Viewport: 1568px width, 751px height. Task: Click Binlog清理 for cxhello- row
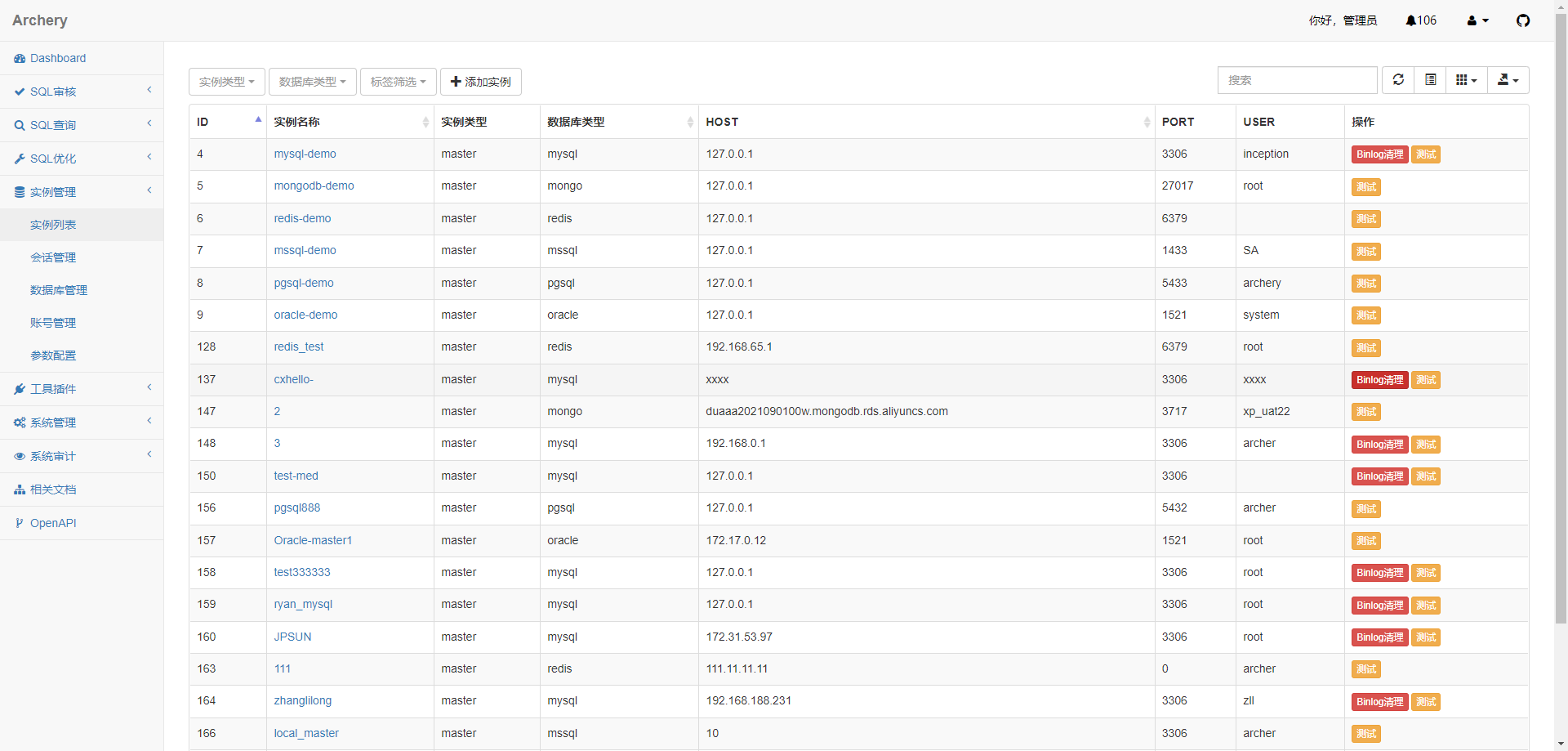coord(1380,380)
